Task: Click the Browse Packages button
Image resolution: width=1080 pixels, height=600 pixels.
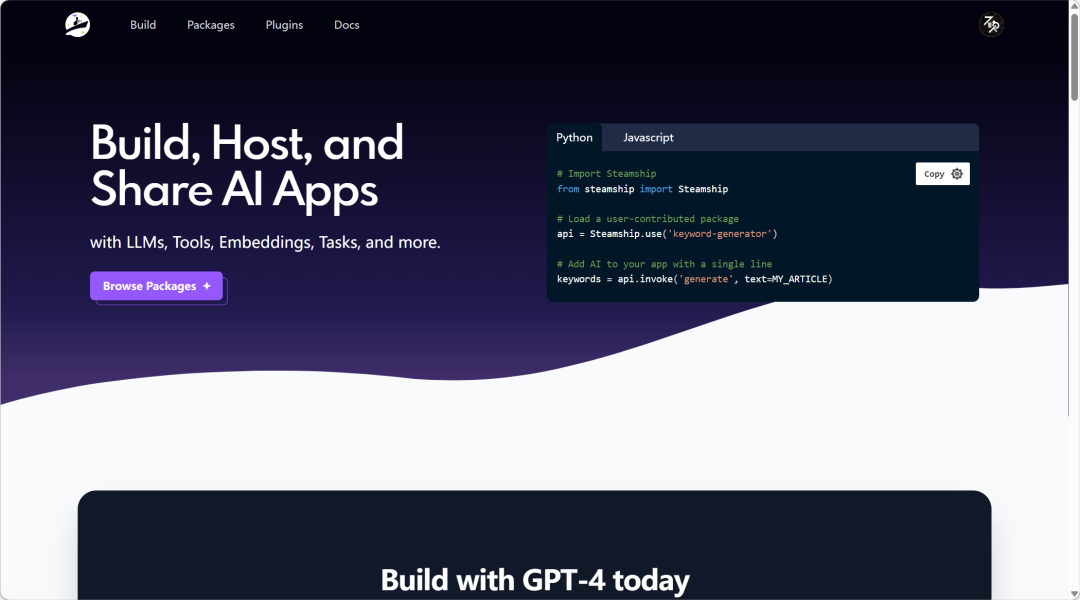Action: point(156,286)
